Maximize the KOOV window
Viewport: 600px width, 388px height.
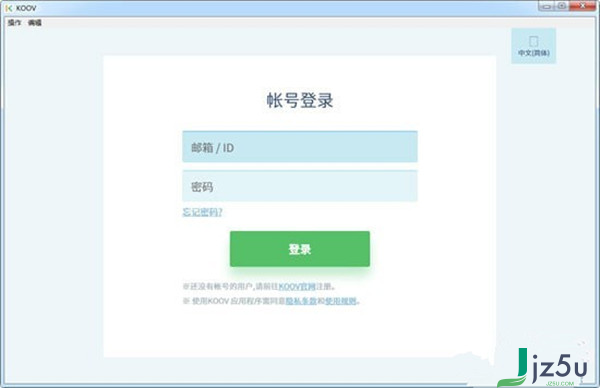[x=562, y=6]
